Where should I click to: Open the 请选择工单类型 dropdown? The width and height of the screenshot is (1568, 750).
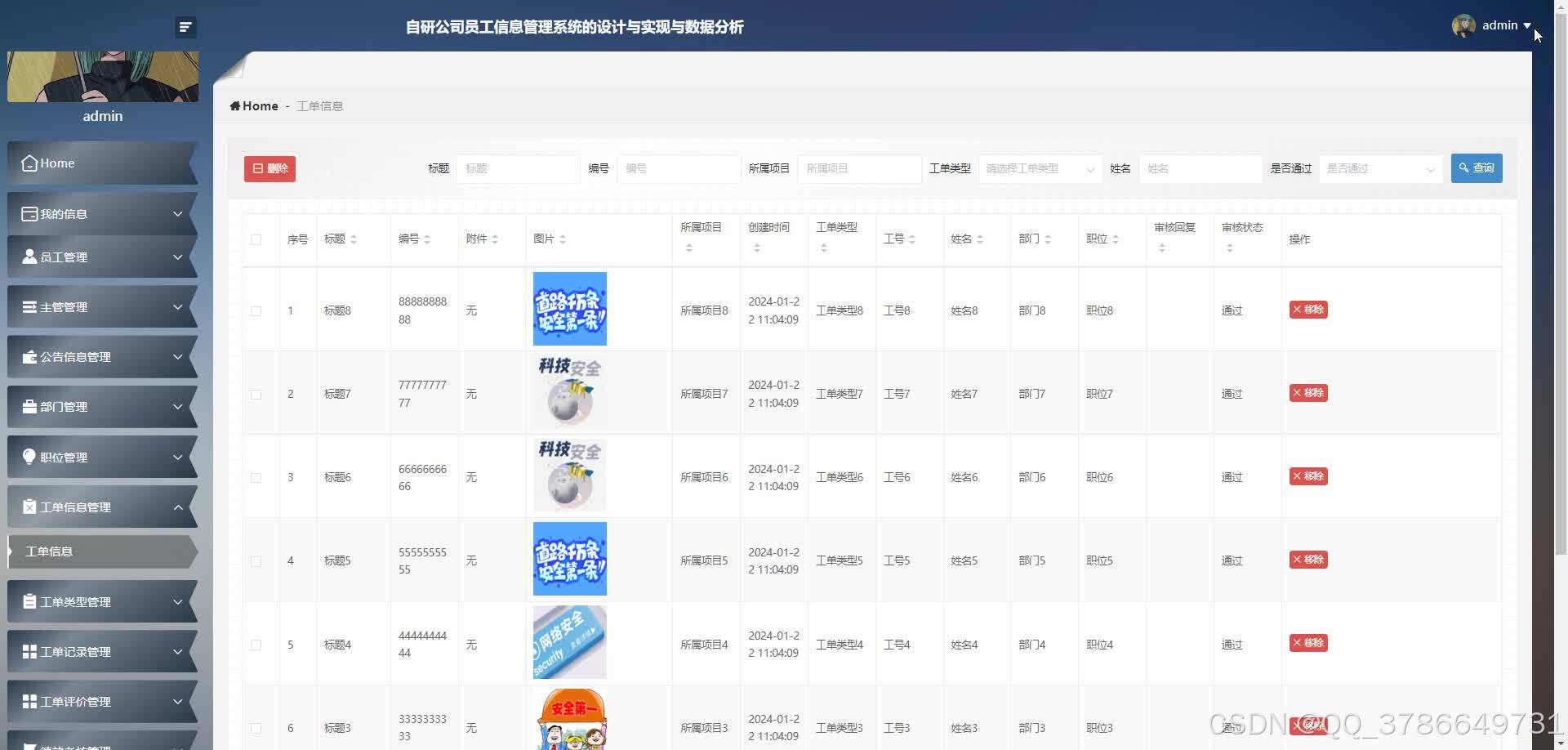1039,169
